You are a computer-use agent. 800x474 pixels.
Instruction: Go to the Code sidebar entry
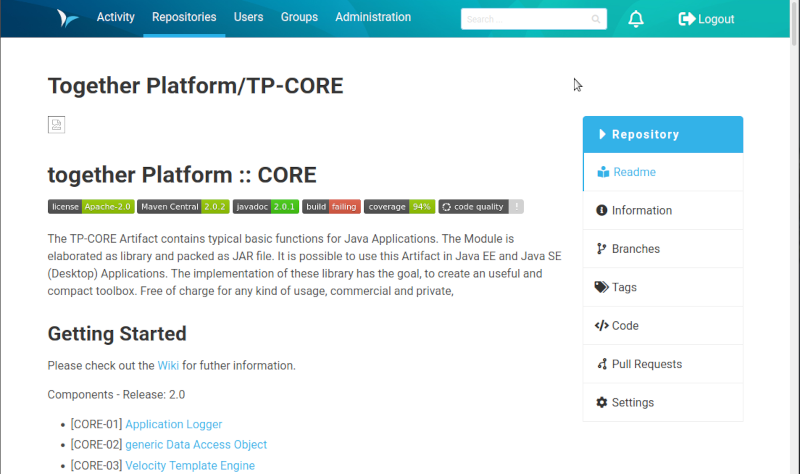pos(663,326)
